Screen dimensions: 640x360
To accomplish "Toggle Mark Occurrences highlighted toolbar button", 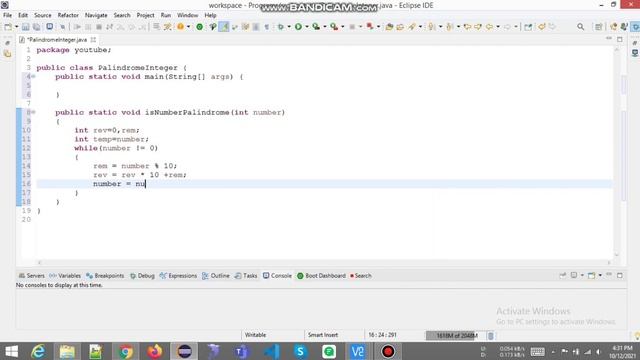I will (x=224, y=27).
